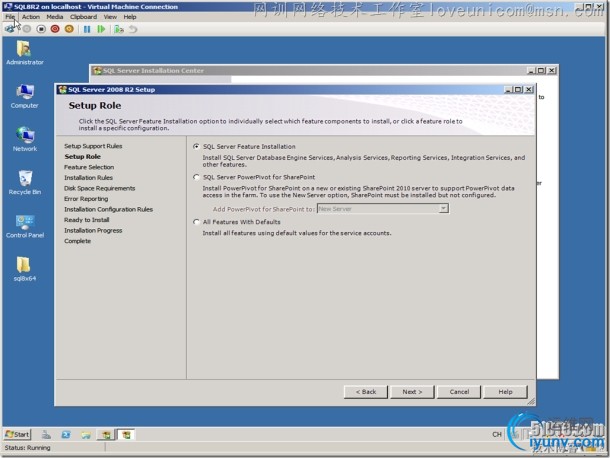Click Installation Configuration Rules step
This screenshot has width=610, height=458.
pyautogui.click(x=109, y=209)
